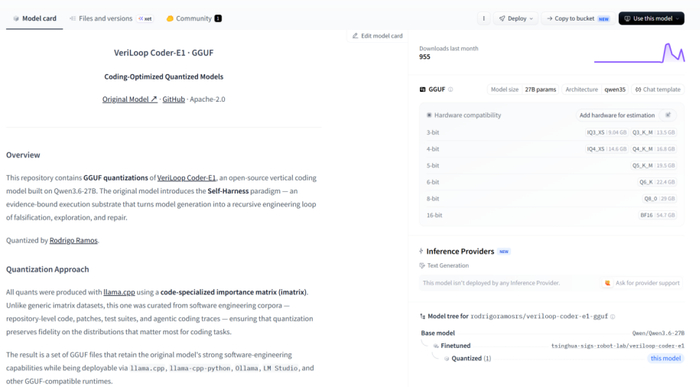This screenshot has height=387, width=700.
Task: Open the Deploy dropdown
Action: coord(516,18)
